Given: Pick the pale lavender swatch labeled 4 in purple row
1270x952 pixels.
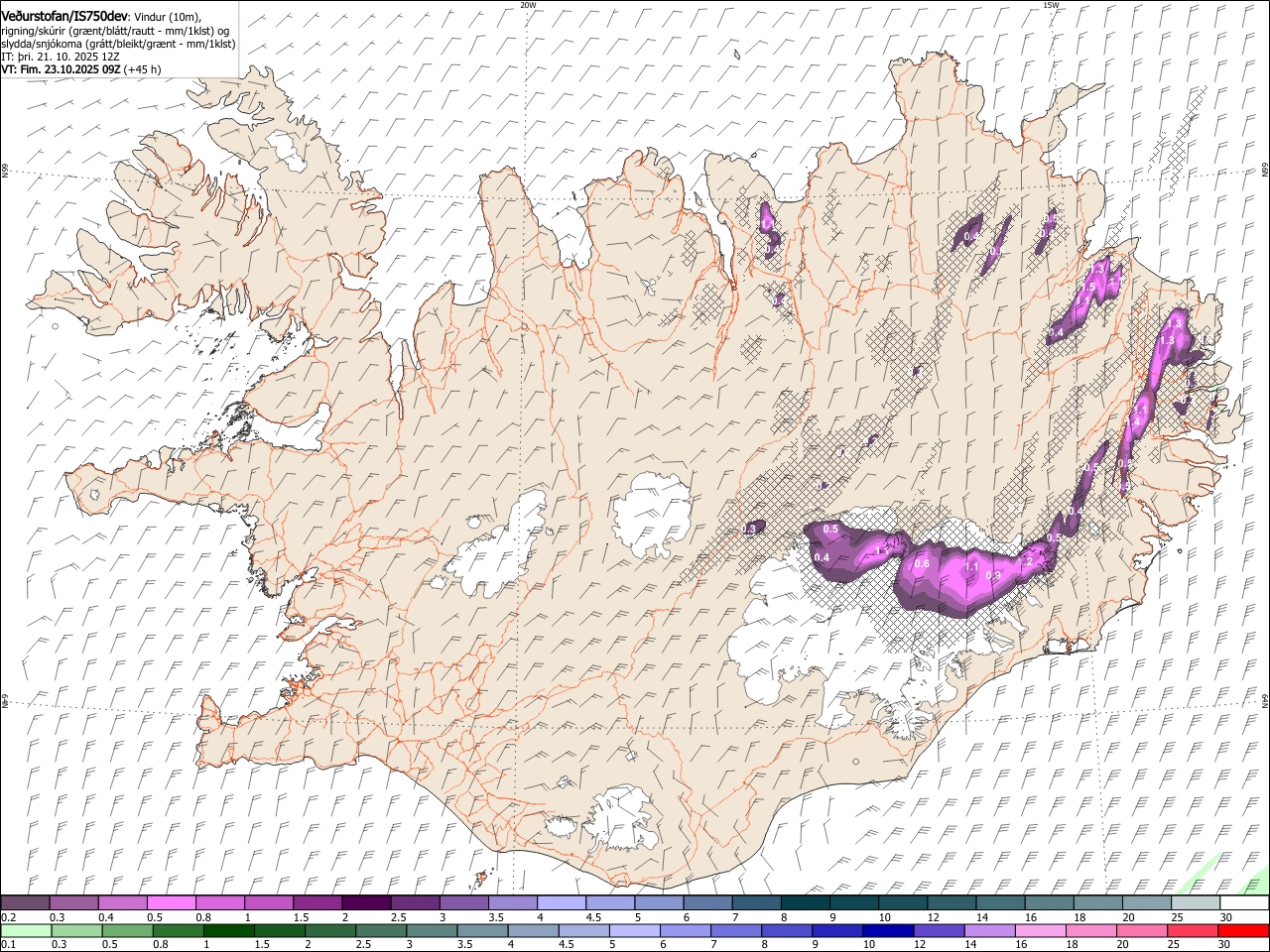Looking at the screenshot, I should 562,902.
